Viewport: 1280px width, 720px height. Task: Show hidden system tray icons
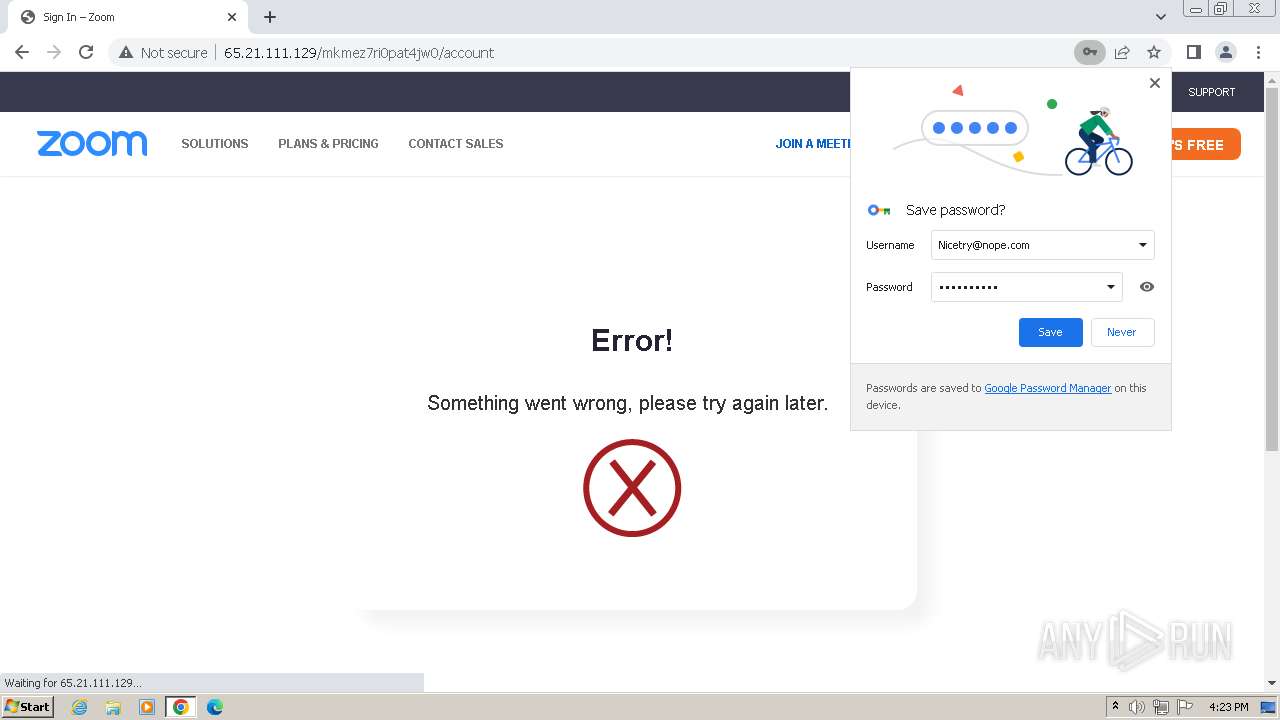[1115, 707]
